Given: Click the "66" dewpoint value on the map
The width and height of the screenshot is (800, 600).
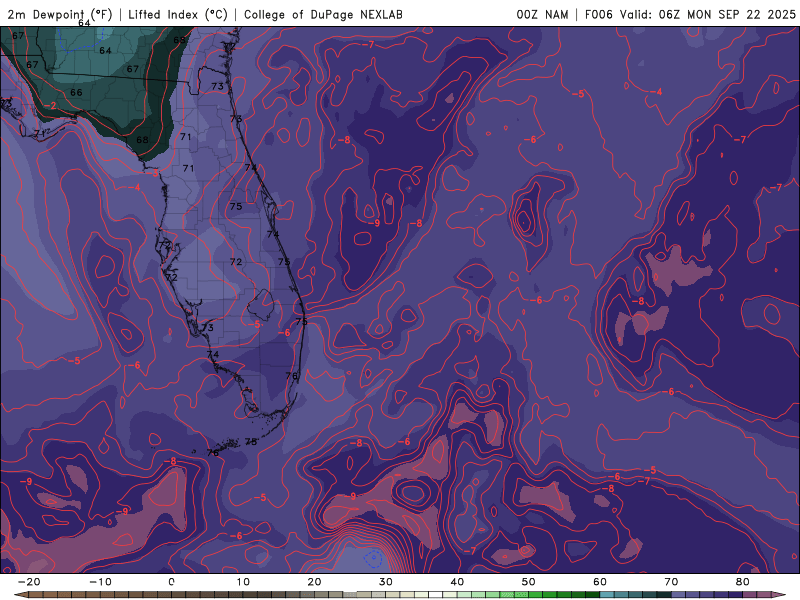Looking at the screenshot, I should 76,92.
